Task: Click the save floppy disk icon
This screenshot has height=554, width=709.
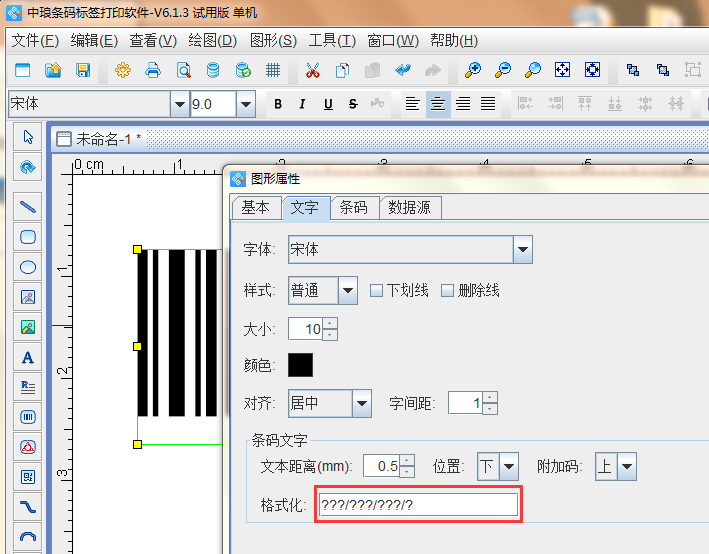Action: pyautogui.click(x=83, y=70)
